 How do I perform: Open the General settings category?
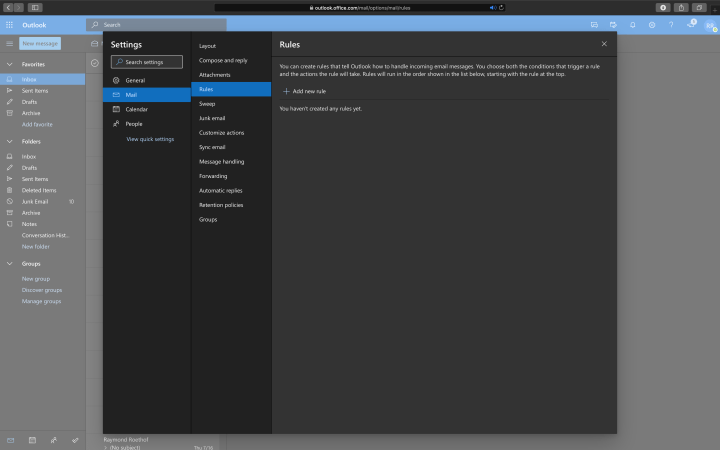click(x=134, y=80)
